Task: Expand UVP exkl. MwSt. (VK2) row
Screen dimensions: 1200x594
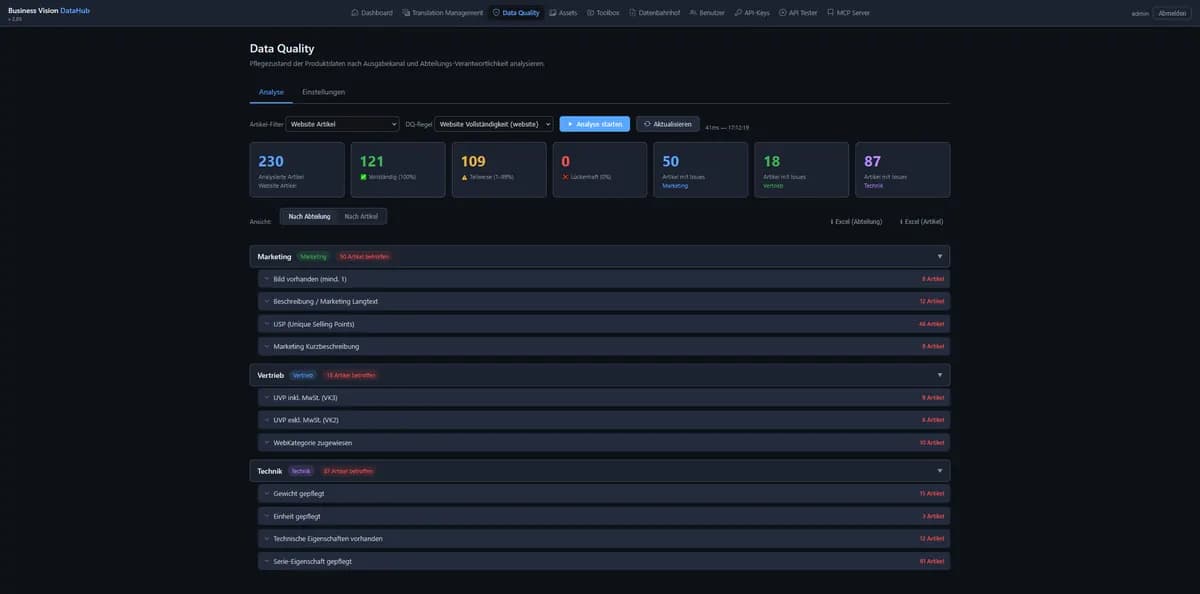Action: 604,420
